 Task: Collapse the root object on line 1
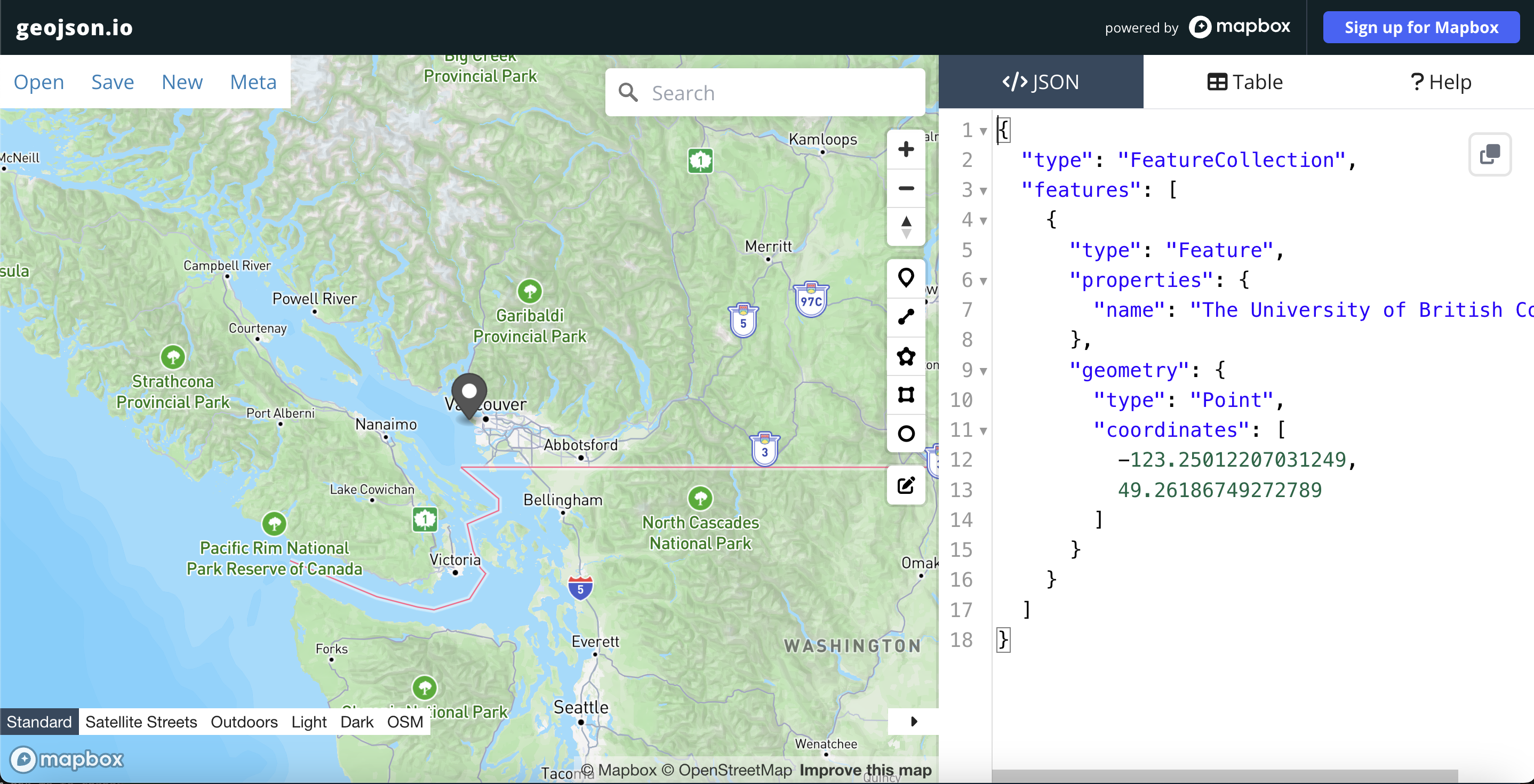click(983, 131)
